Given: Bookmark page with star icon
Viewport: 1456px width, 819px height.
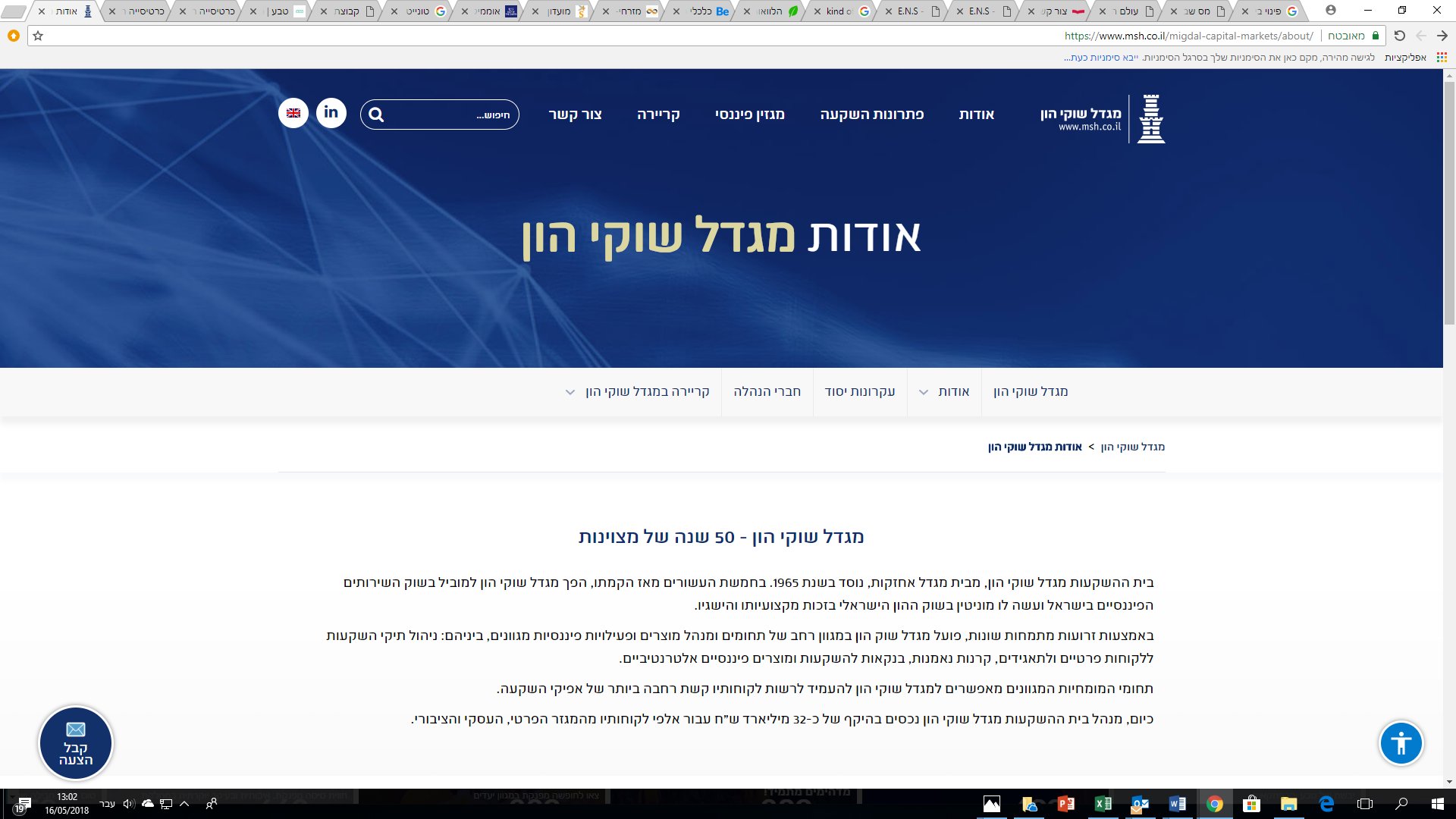Looking at the screenshot, I should click(x=38, y=36).
